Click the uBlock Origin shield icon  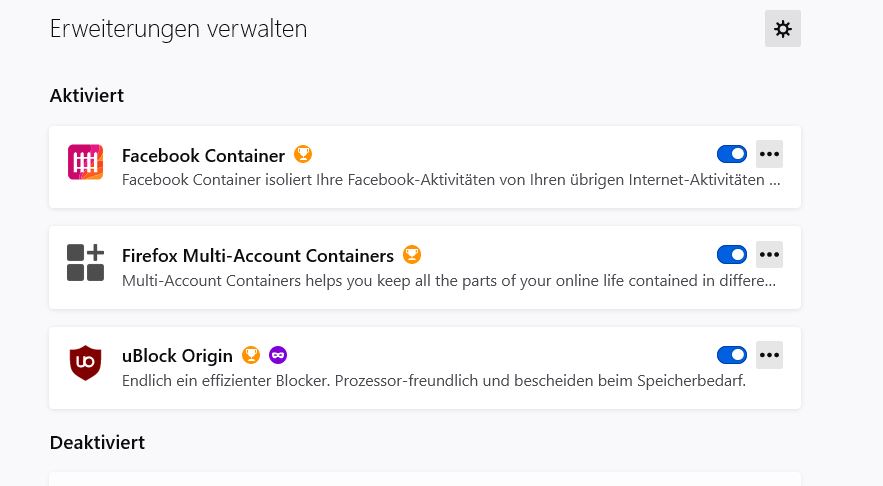85,362
